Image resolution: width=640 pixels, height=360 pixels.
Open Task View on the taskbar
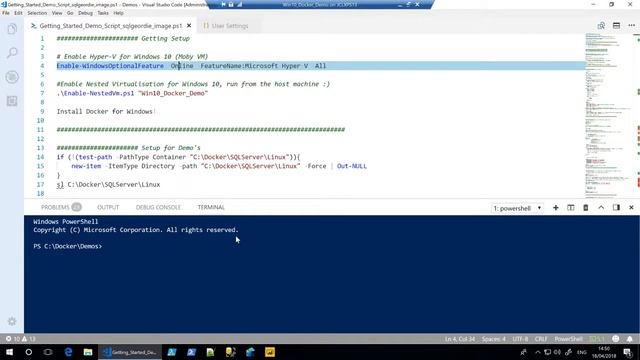click(x=48, y=352)
